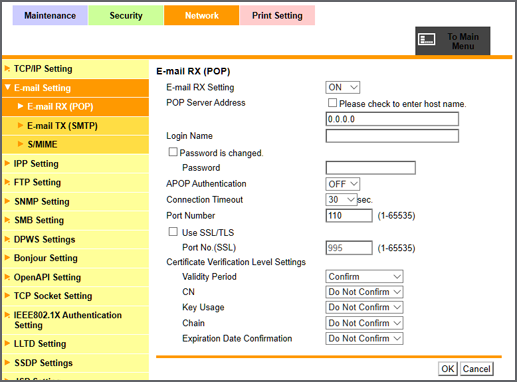Click the Port No.(SSL) field
Viewport: 517px width, 382px height.
click(349, 248)
